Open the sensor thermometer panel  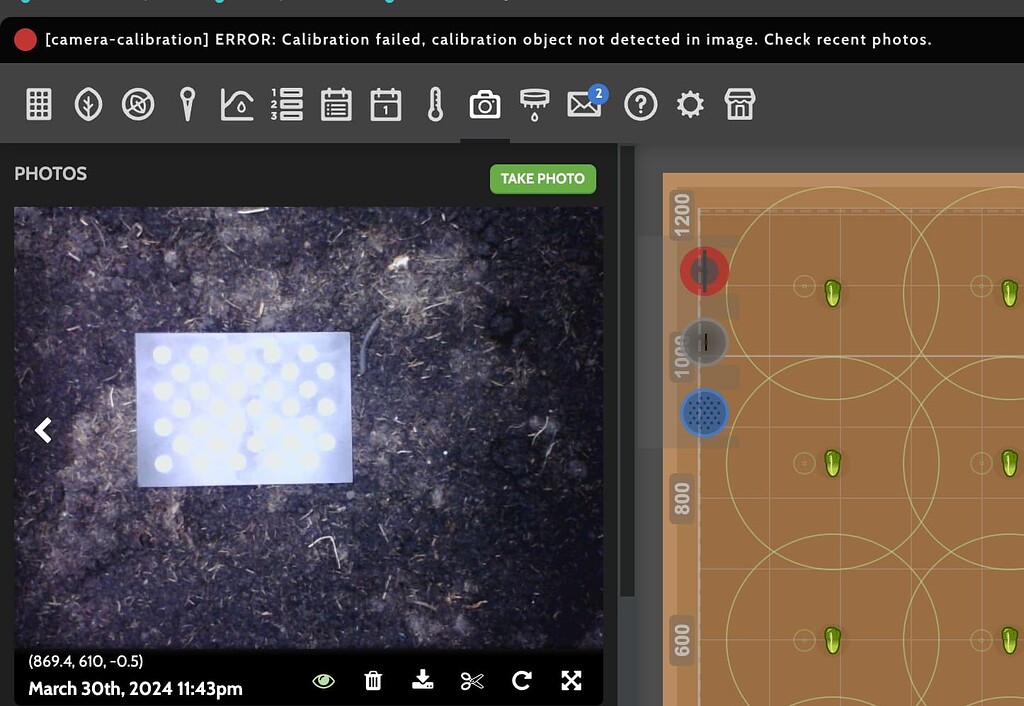point(437,103)
